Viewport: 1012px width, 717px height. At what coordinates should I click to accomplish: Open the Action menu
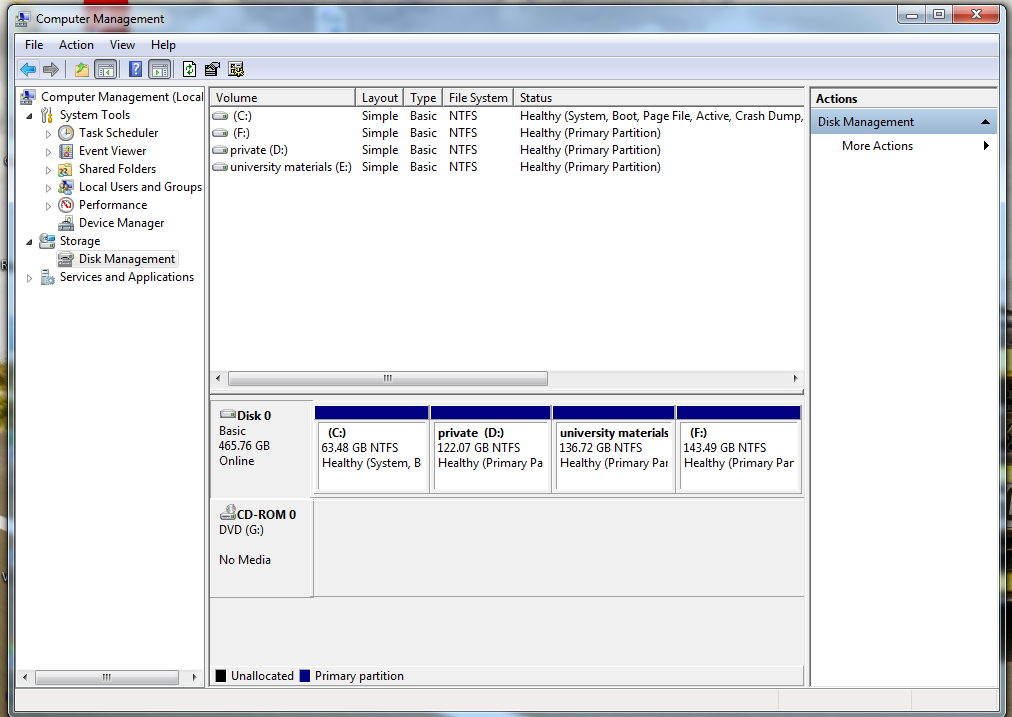pos(76,45)
